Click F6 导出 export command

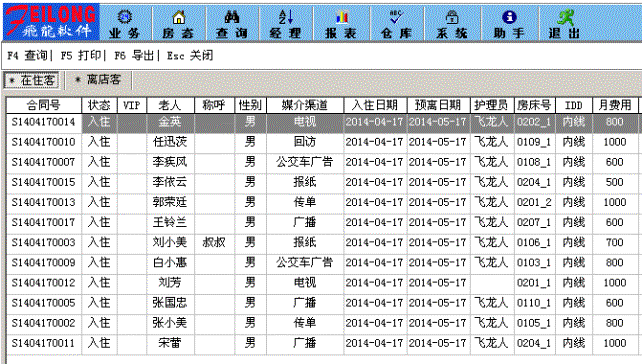click(134, 55)
